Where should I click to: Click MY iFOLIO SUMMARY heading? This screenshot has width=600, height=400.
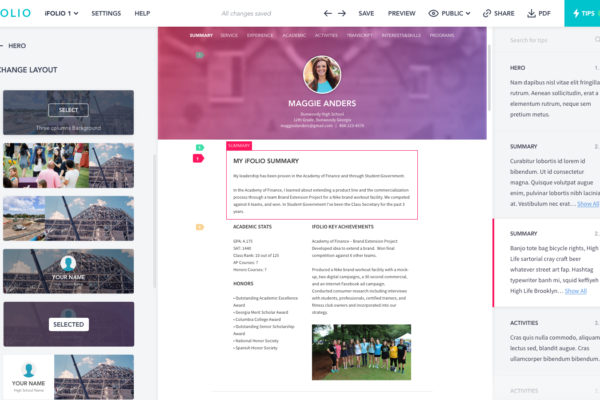point(266,161)
